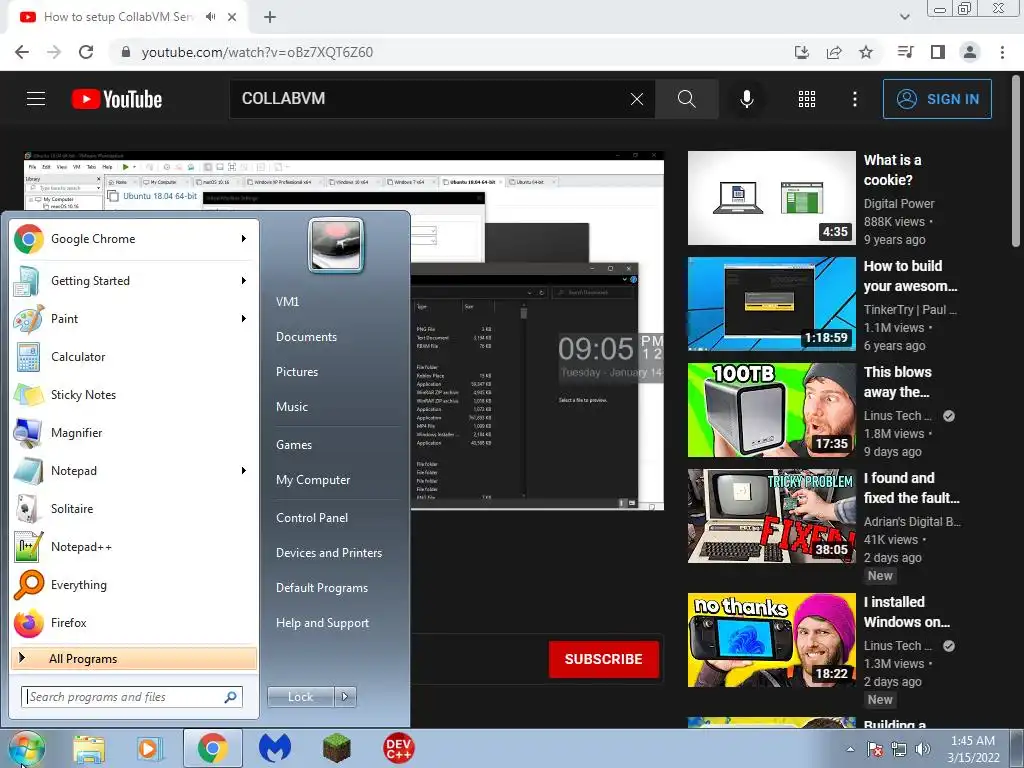Open Chrome tab search dropdown
Screen dimensions: 1024x768
pos(904,17)
